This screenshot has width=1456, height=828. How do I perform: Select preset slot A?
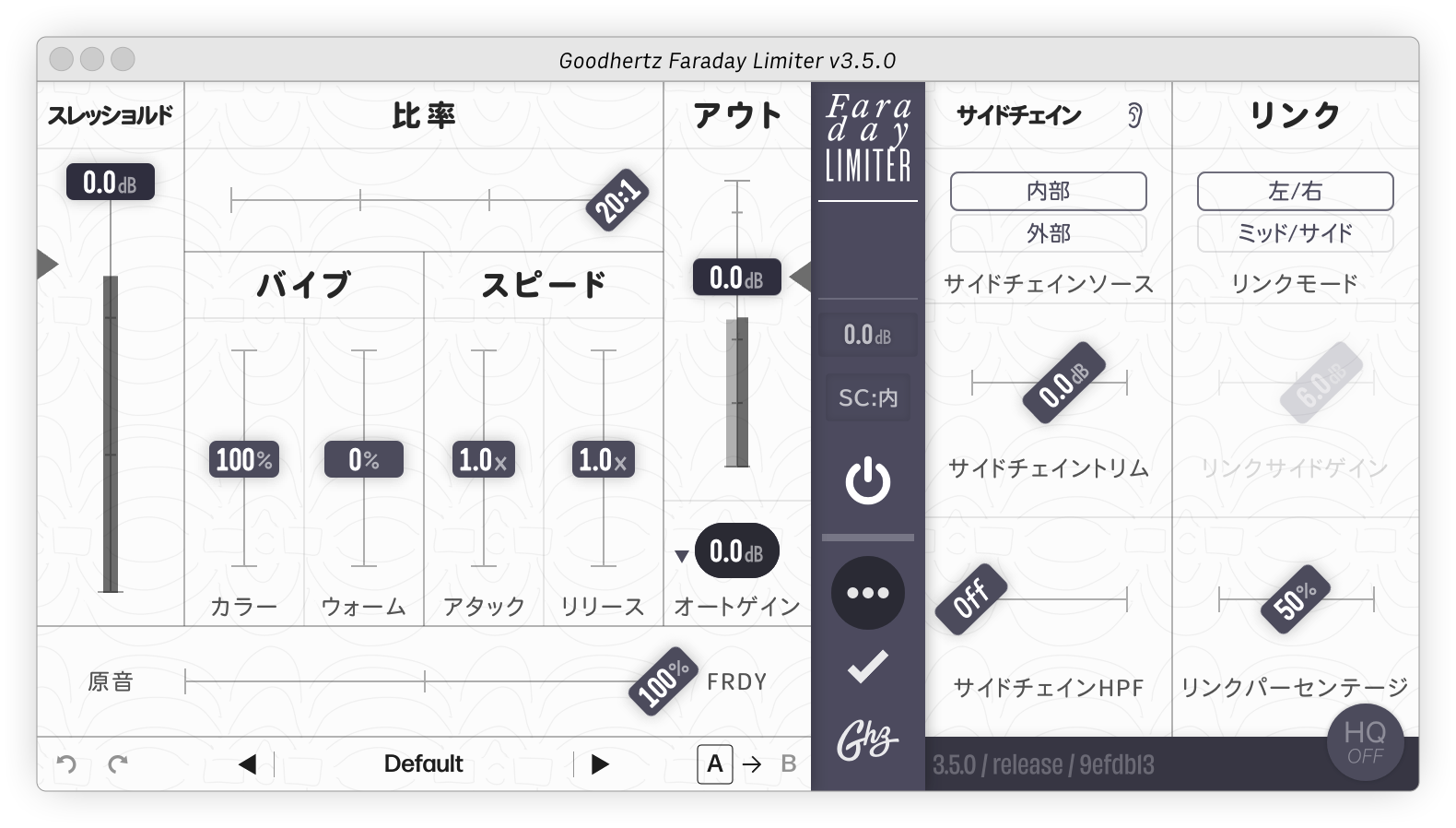click(715, 763)
